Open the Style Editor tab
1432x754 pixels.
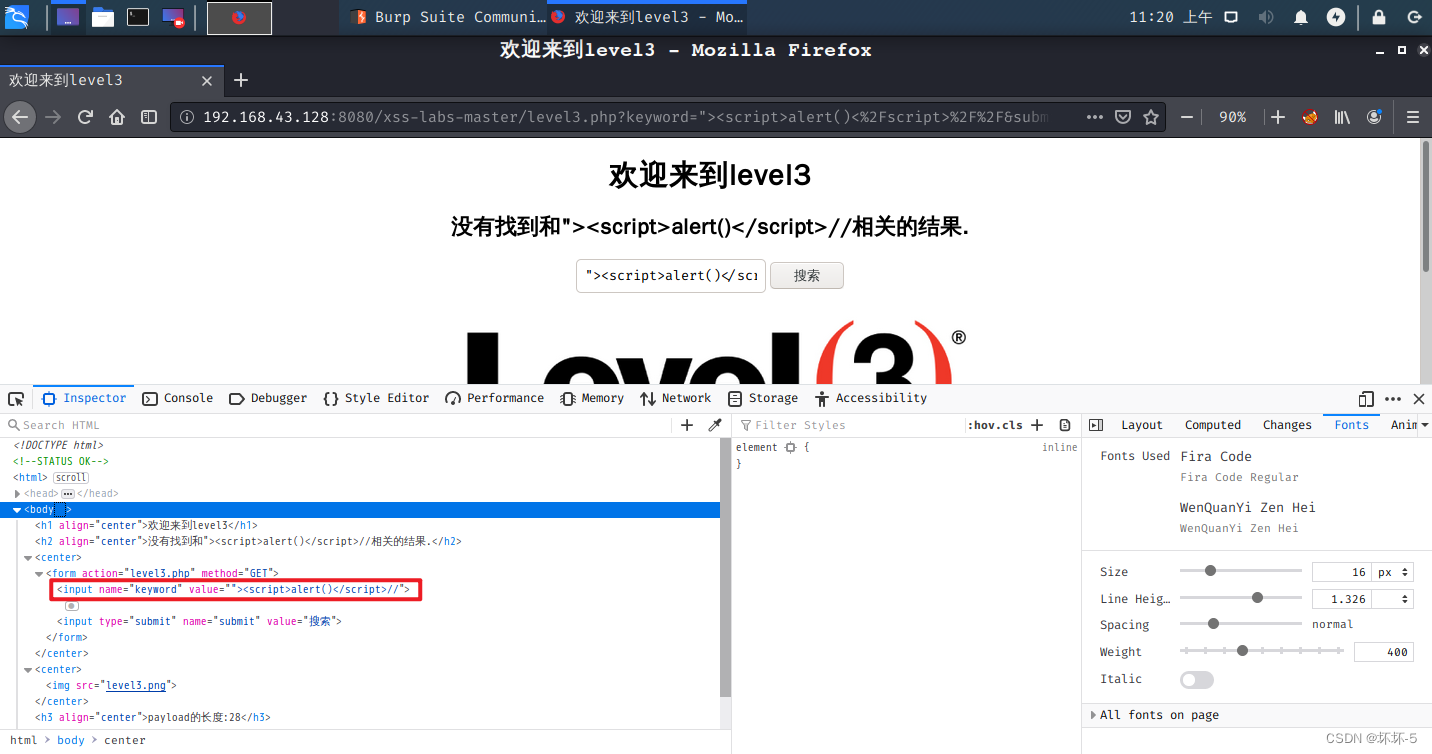(376, 398)
